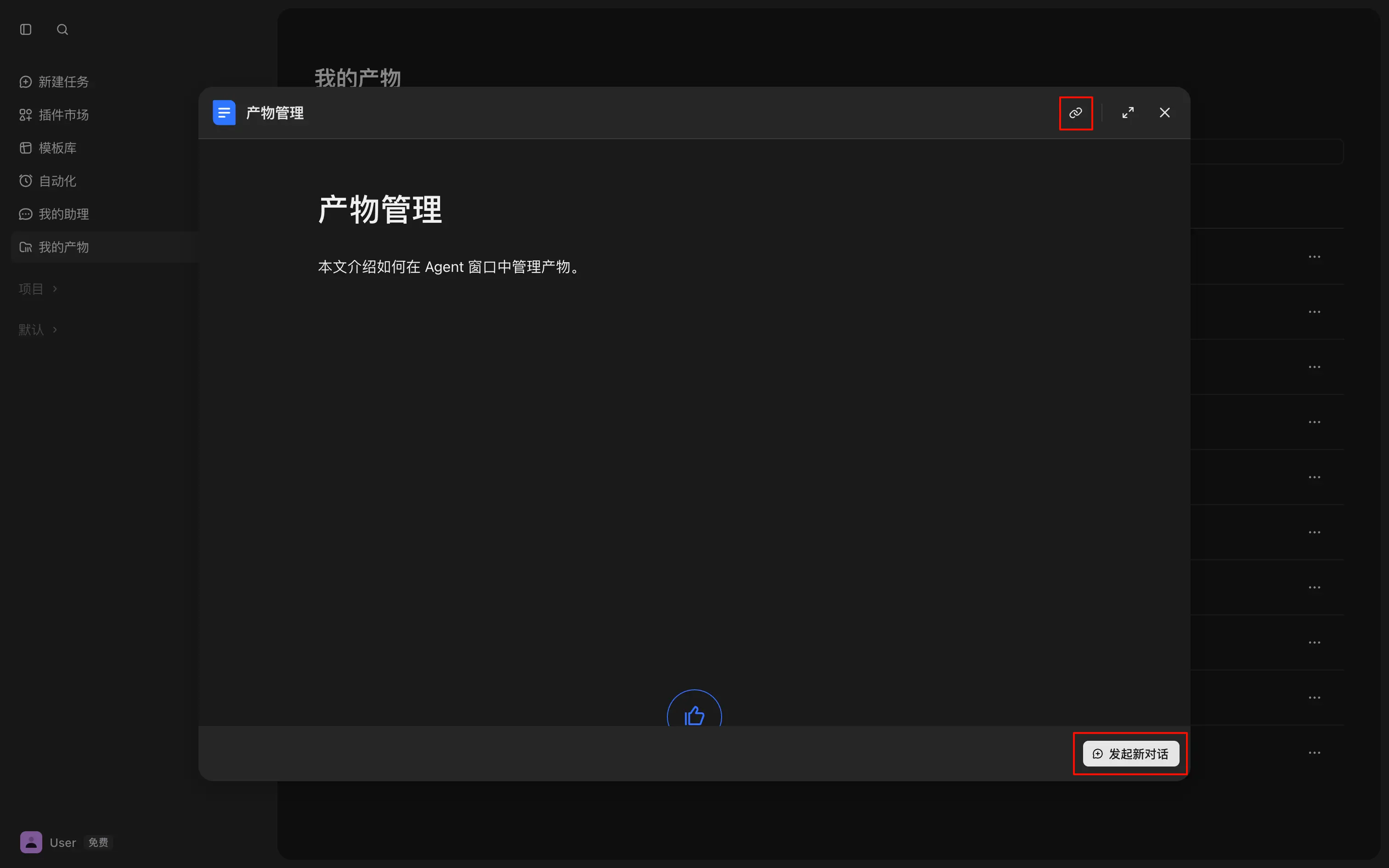This screenshot has width=1389, height=868.
Task: Copy the document link icon
Action: pos(1076,113)
